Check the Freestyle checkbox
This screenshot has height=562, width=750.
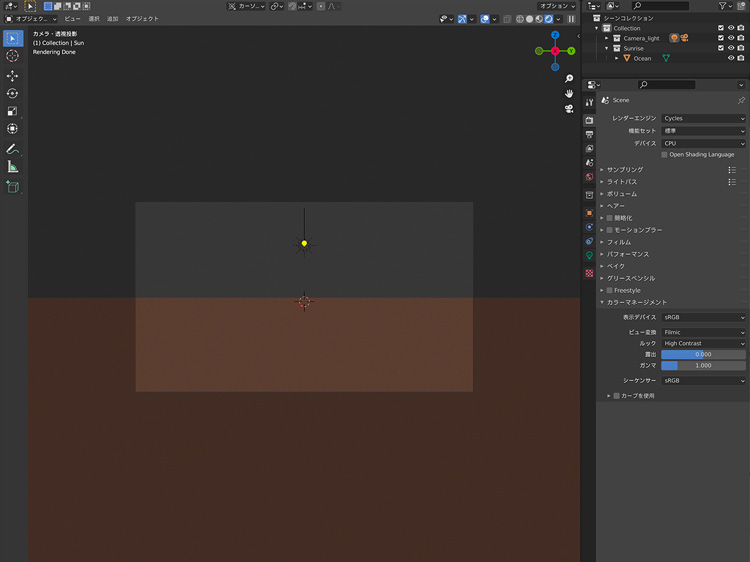click(610, 290)
